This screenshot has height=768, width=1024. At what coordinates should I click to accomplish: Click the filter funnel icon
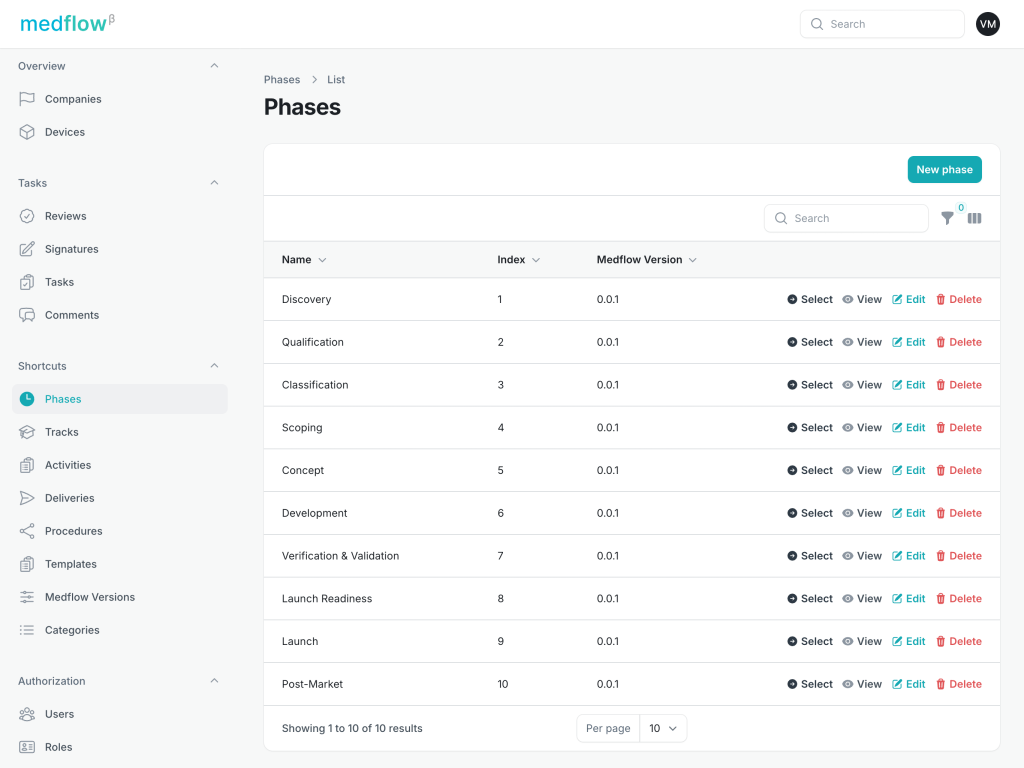point(947,218)
